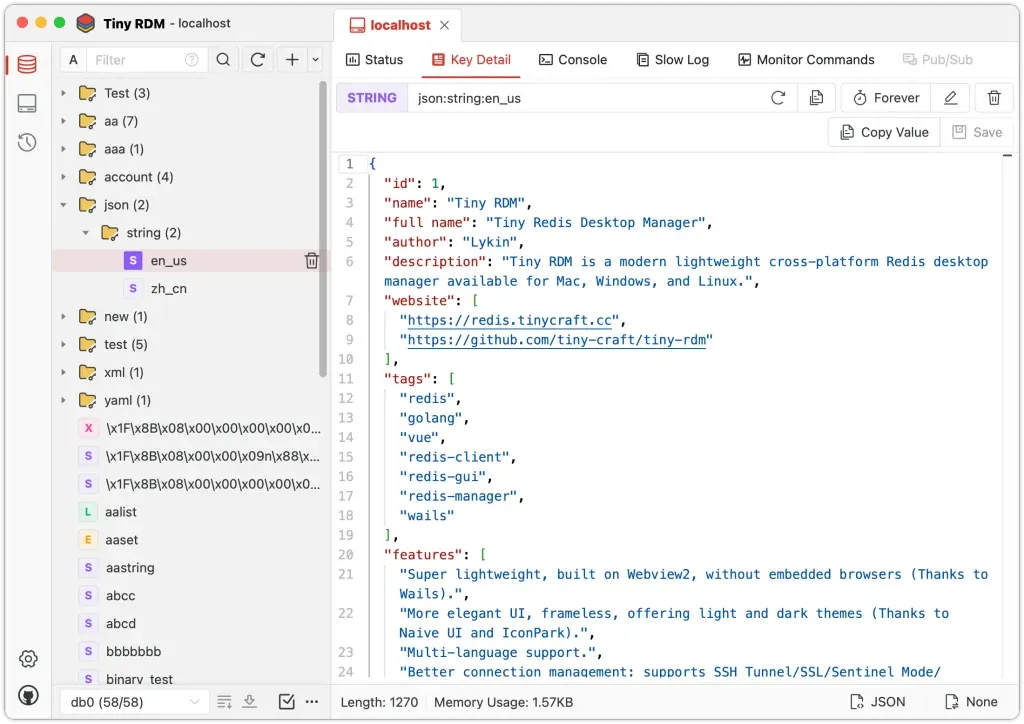Open the history log sidebar icon
This screenshot has width=1024, height=724.
(28, 142)
